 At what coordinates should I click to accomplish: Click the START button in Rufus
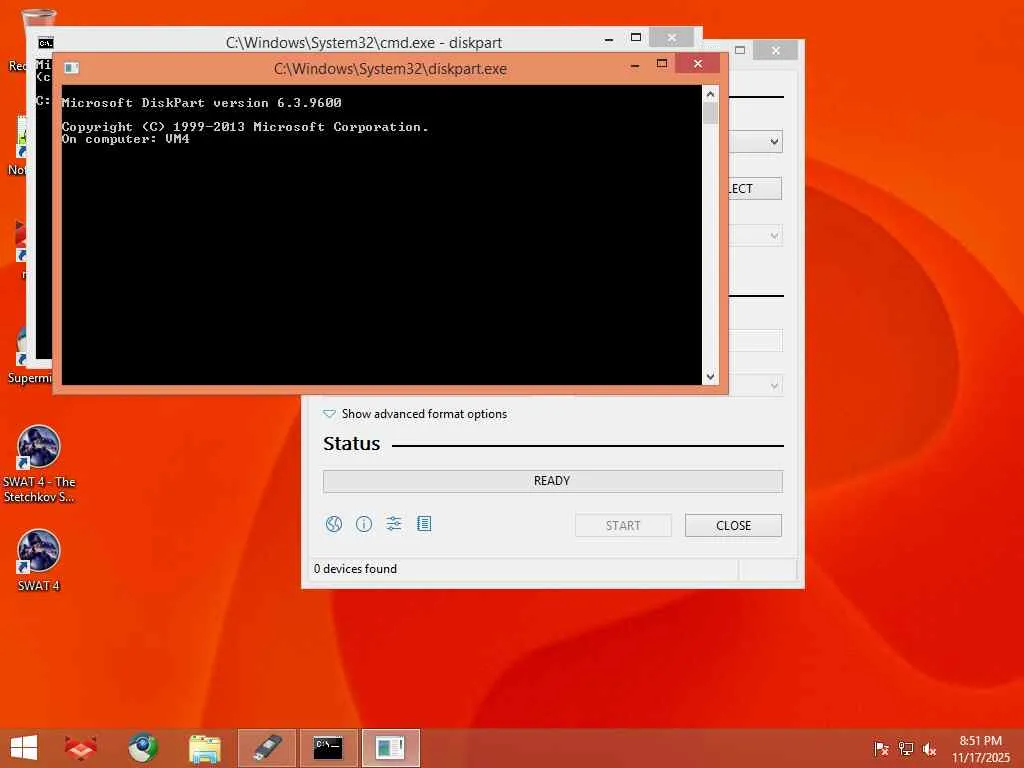coord(623,526)
